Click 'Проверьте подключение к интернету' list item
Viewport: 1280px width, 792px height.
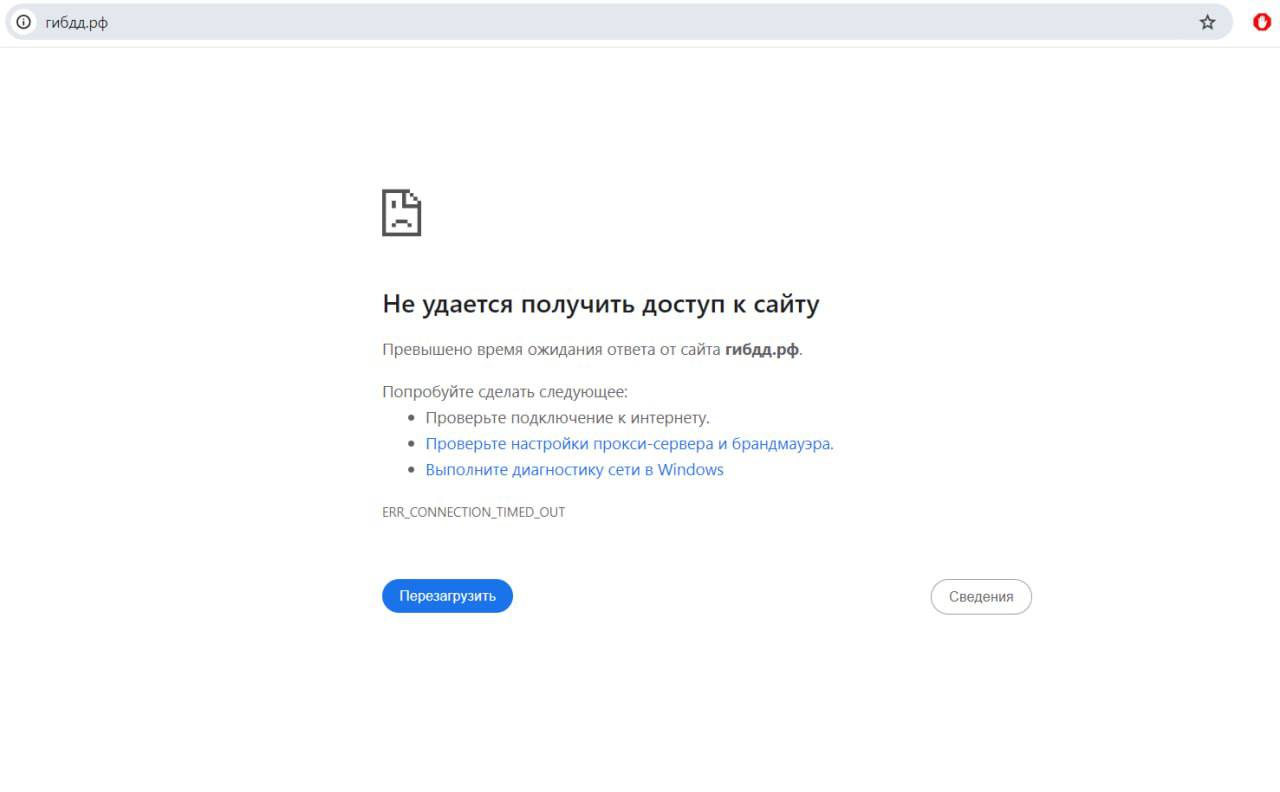pos(567,418)
